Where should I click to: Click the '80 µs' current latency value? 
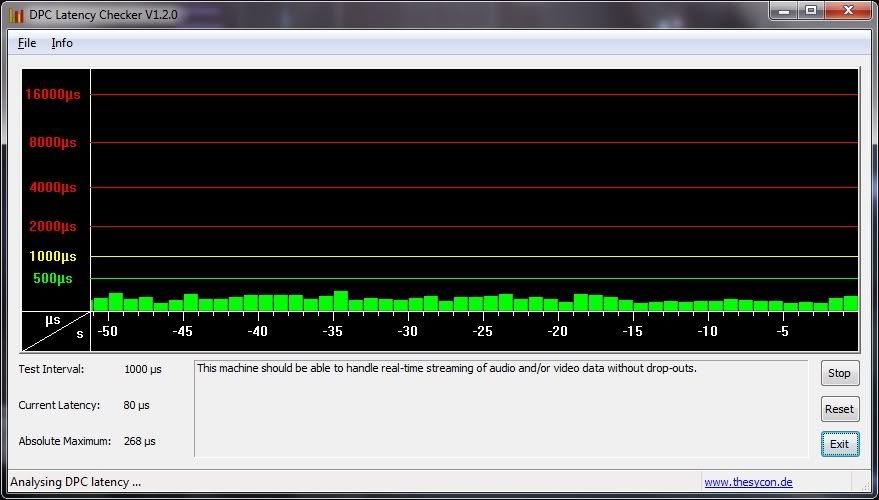[136, 406]
